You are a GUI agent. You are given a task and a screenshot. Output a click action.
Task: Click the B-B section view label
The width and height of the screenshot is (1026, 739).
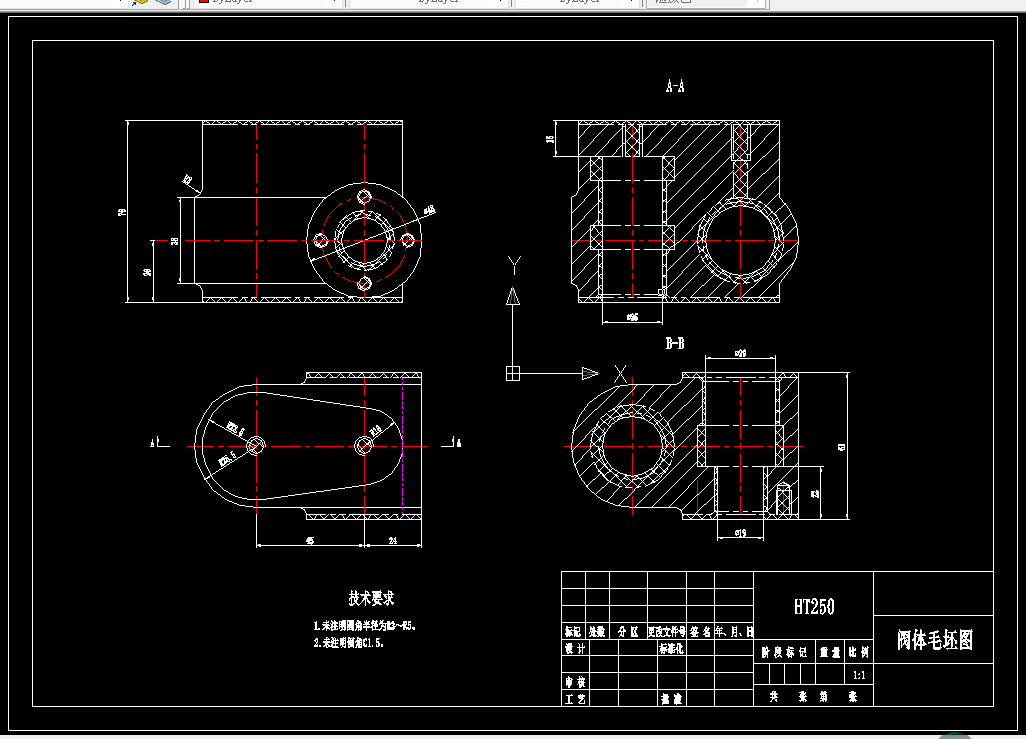[x=675, y=343]
